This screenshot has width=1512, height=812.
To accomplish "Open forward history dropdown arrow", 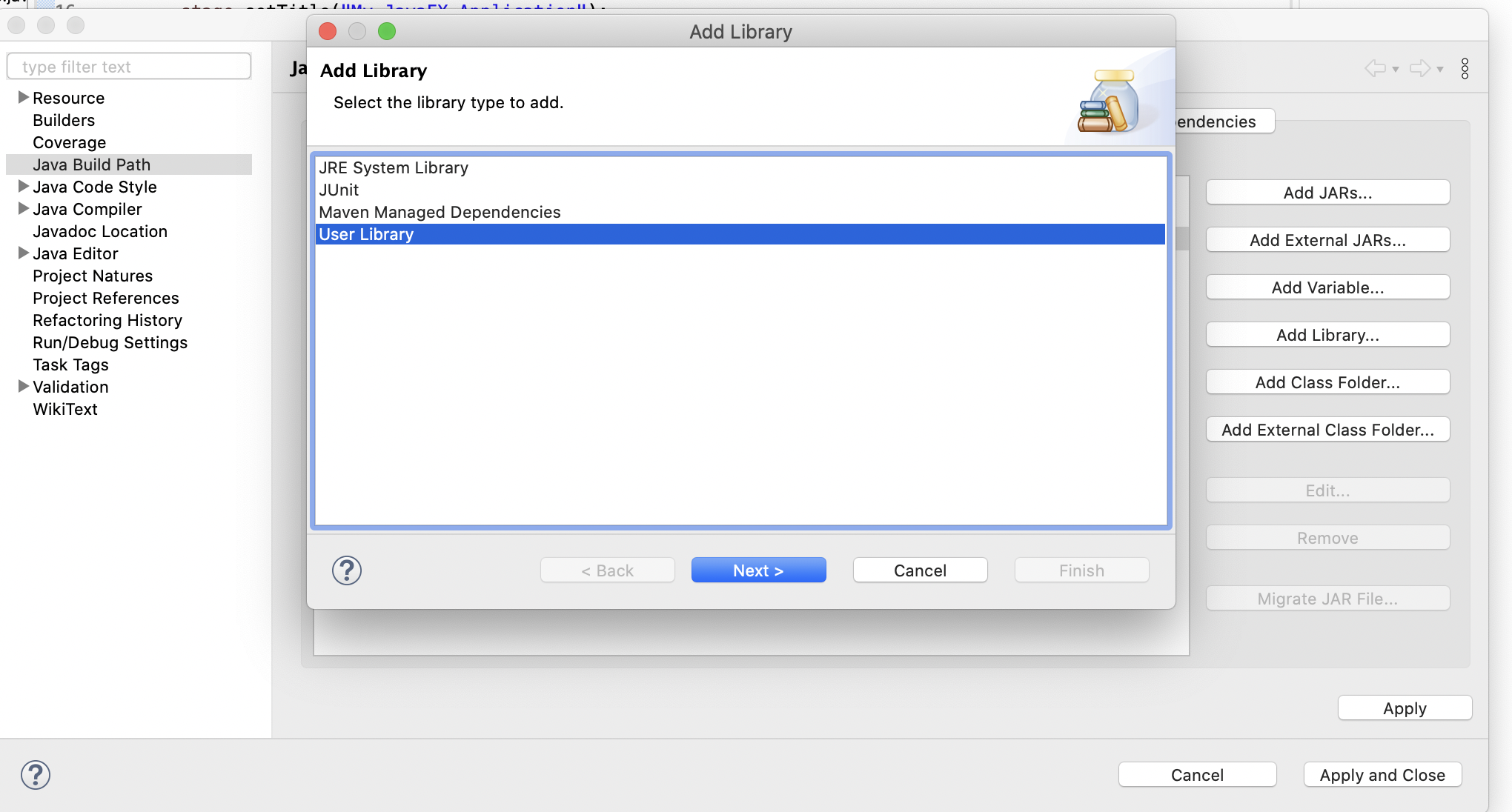I will point(1440,70).
